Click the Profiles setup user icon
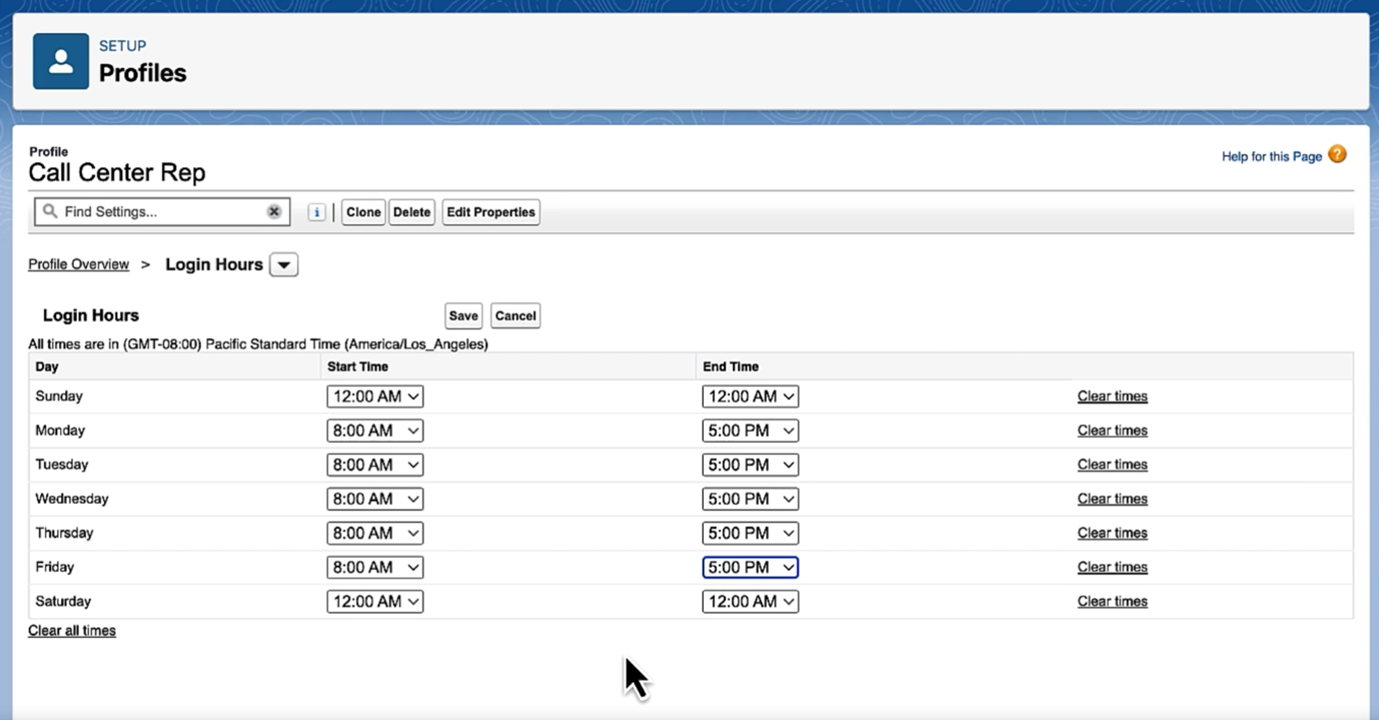 [61, 61]
